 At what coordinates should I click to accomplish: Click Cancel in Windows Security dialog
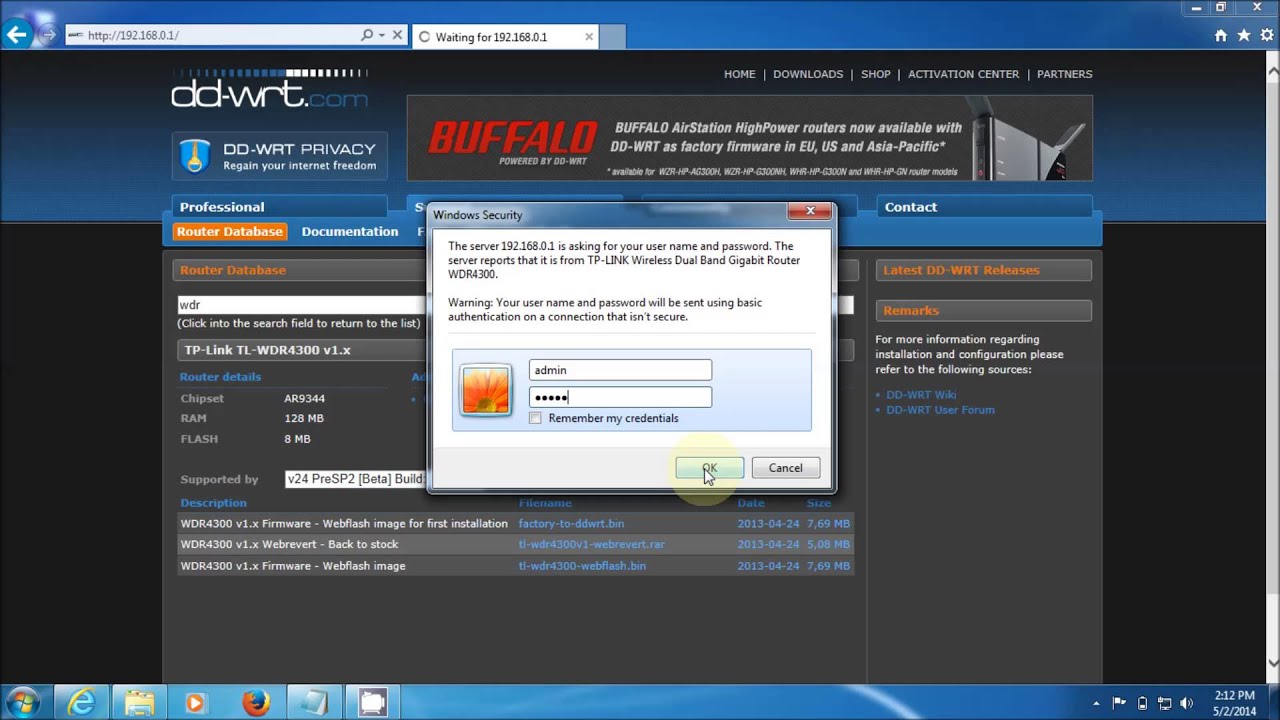point(785,468)
